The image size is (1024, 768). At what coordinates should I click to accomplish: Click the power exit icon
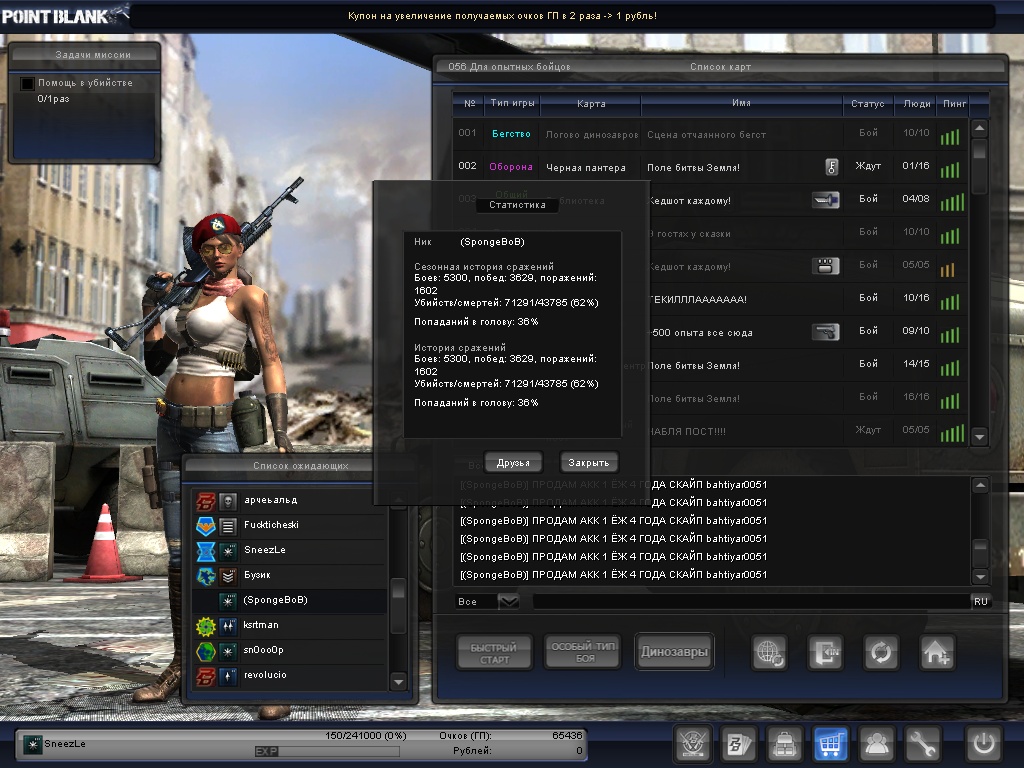tap(983, 744)
